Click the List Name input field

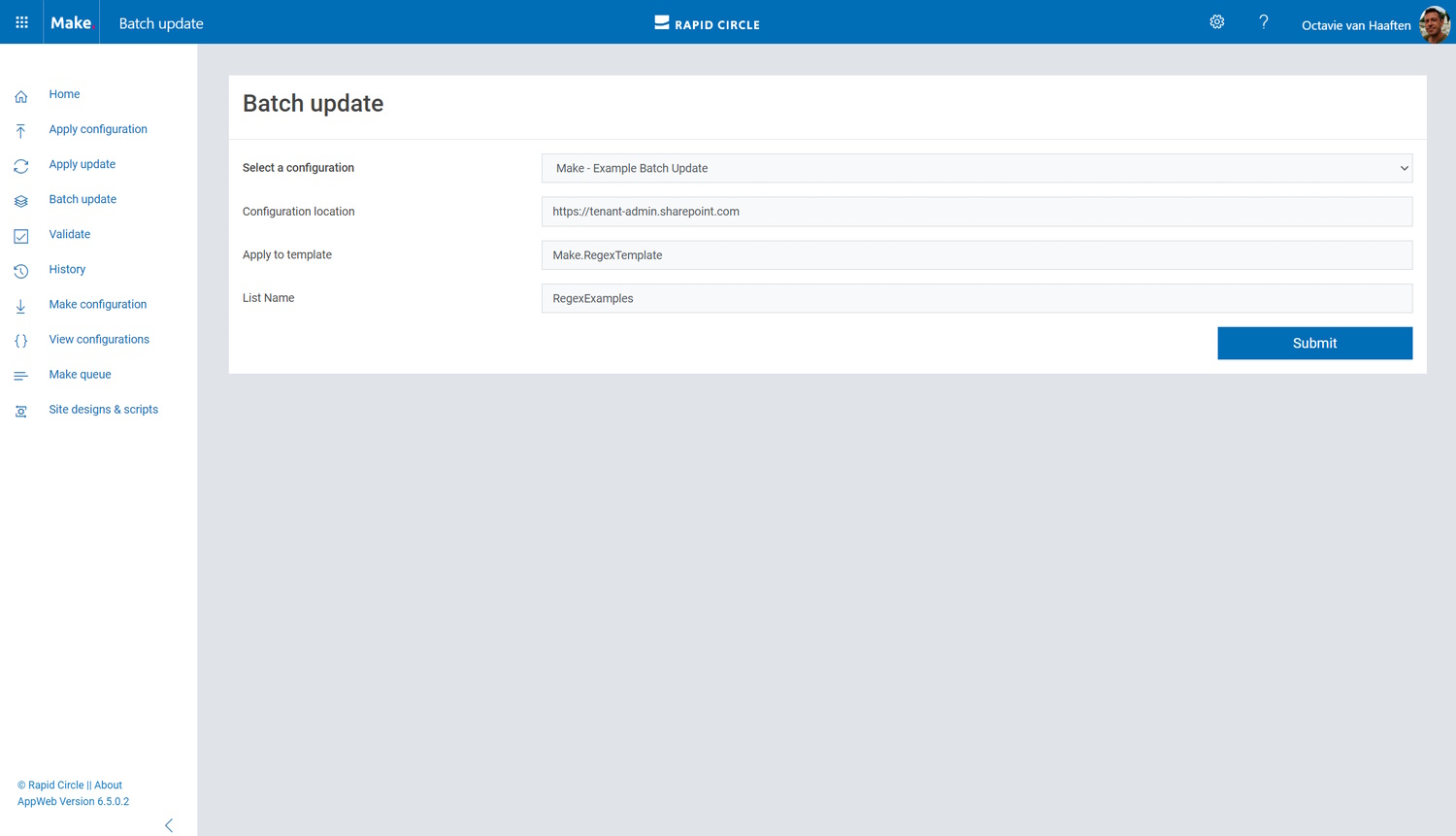coord(976,298)
